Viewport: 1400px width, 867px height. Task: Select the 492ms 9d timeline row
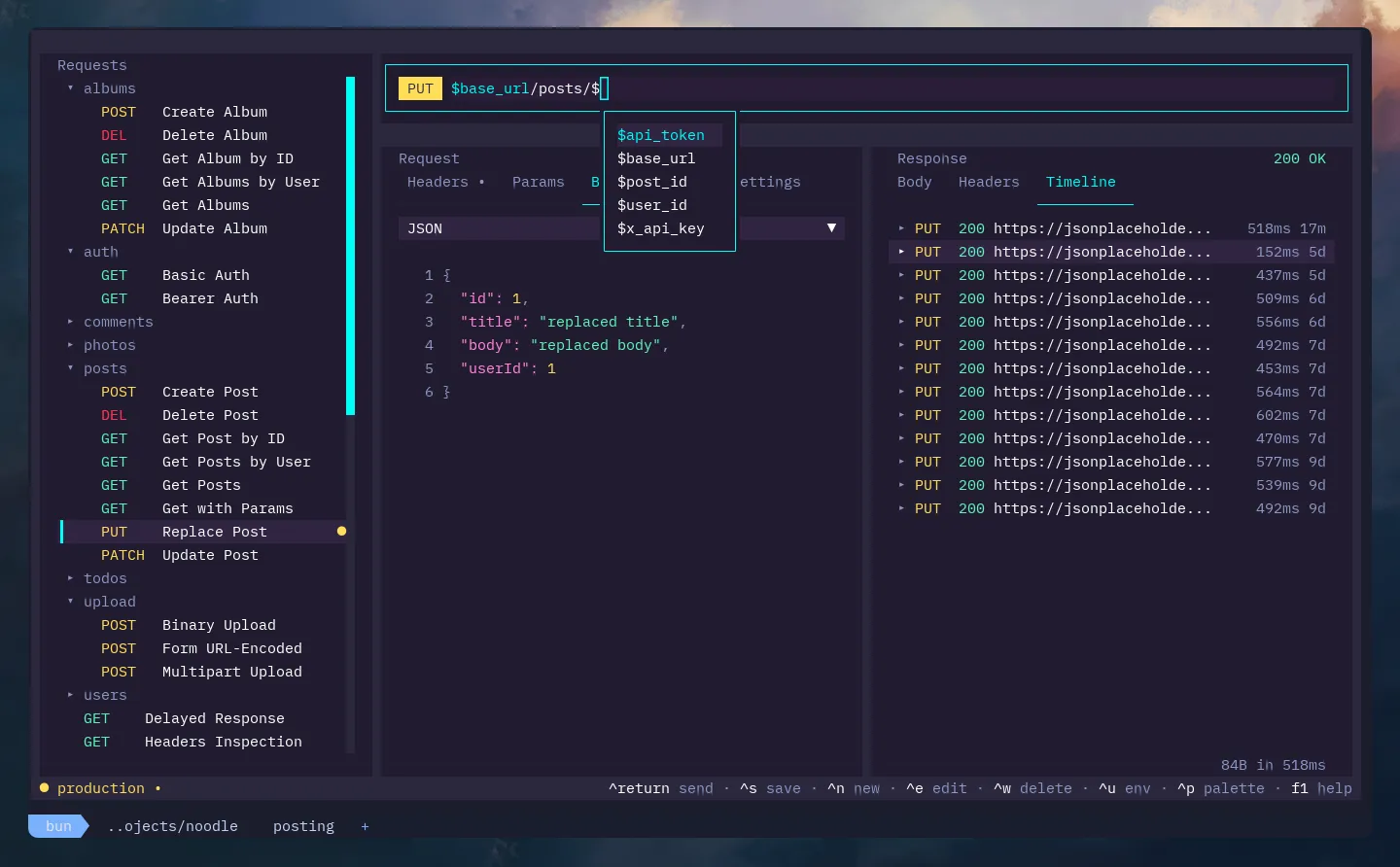[x=1111, y=508]
